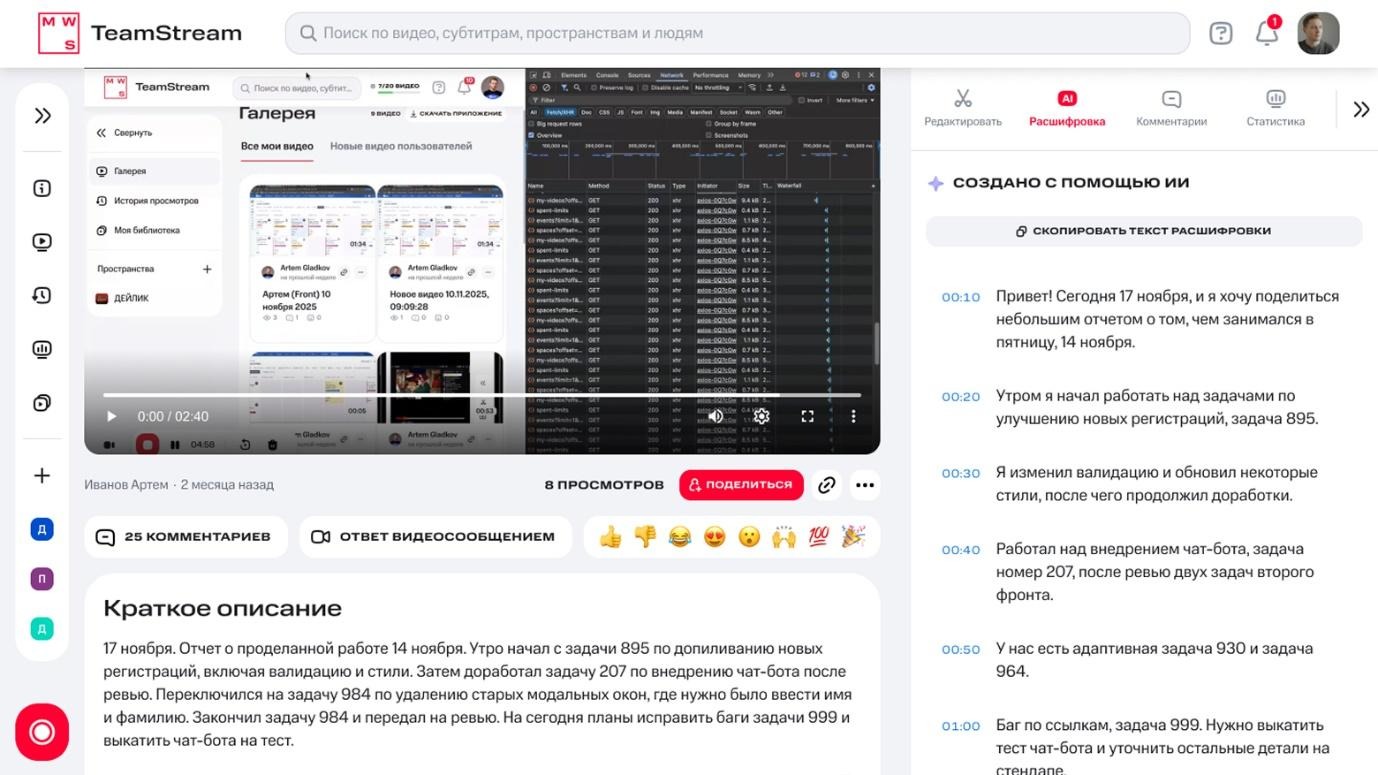This screenshot has height=775, width=1378.
Task: Copy transcript text with Скопировать текст расшифровки
Action: (1145, 231)
